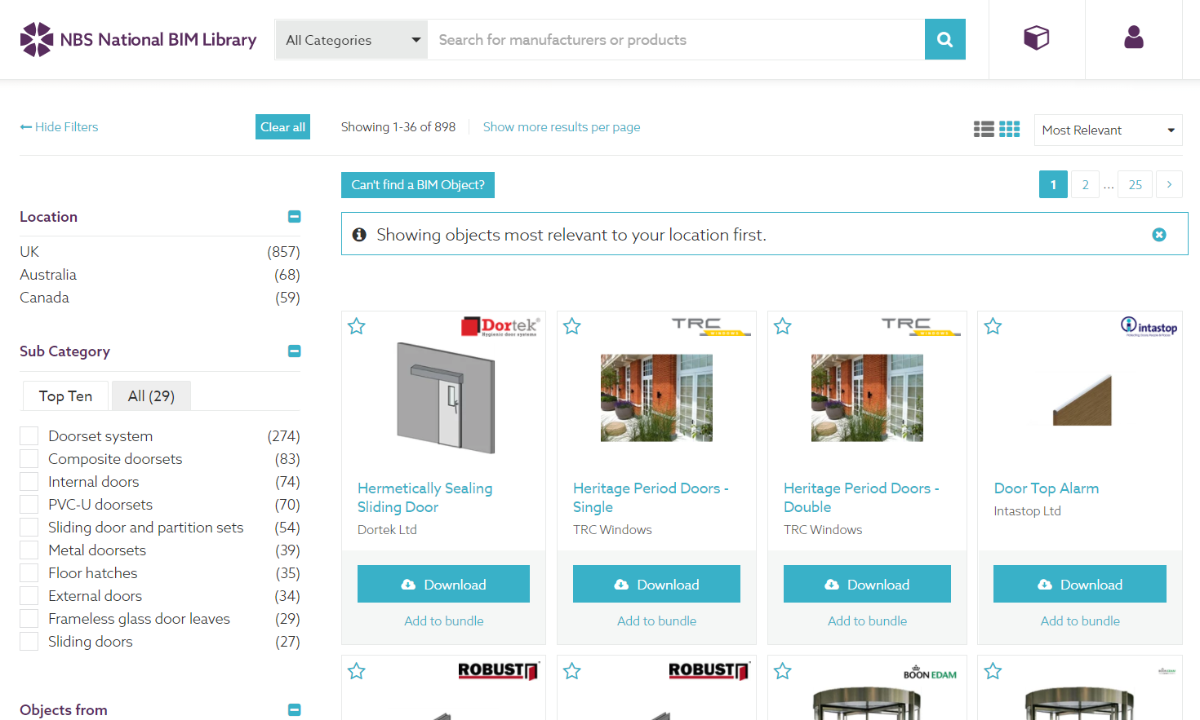Focus the manufacturers or products search field

[x=676, y=40]
